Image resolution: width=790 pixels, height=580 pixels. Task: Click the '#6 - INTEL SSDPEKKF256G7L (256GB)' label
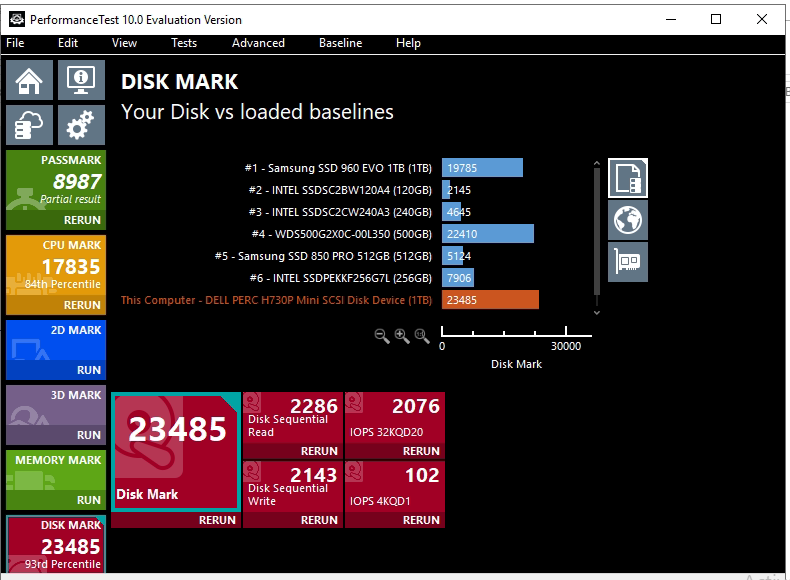(341, 278)
